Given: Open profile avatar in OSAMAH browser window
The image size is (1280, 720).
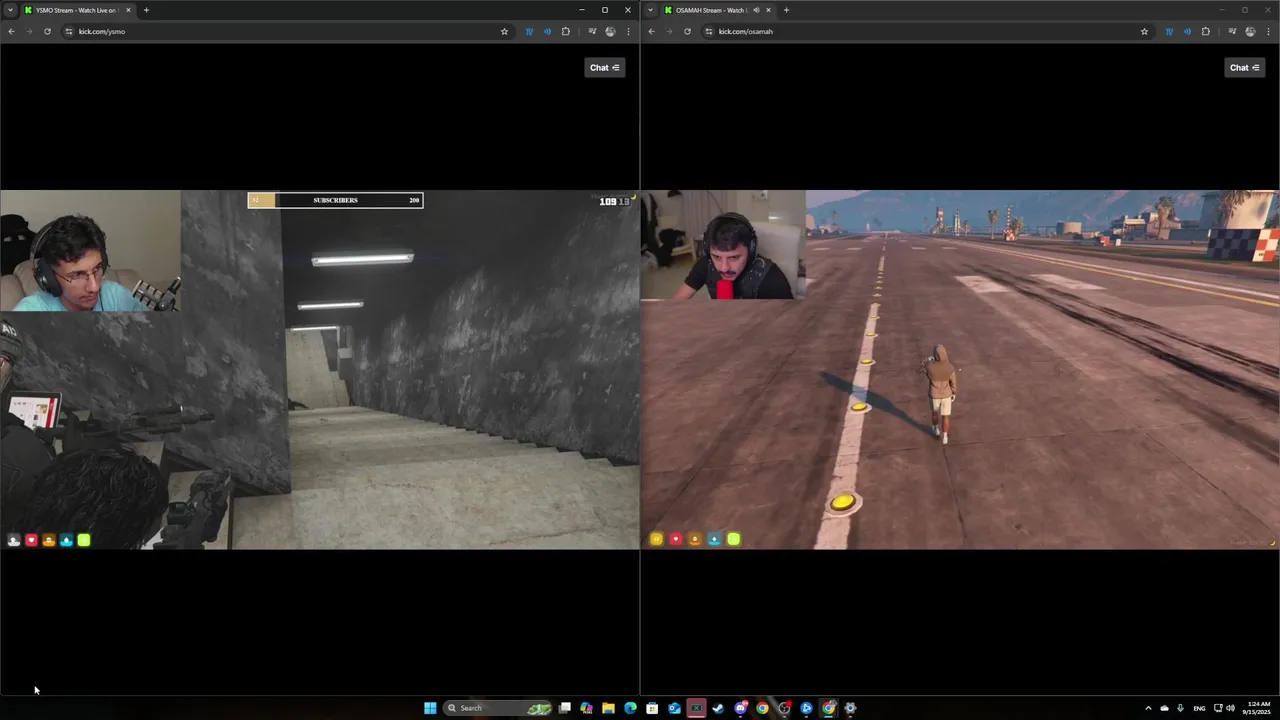Looking at the screenshot, I should tap(1250, 31).
